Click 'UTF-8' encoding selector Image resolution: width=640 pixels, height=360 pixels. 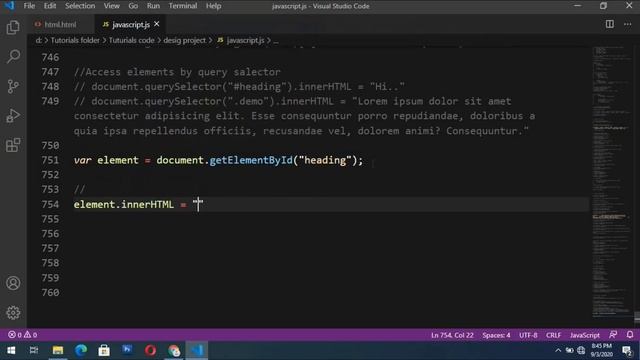[528, 335]
